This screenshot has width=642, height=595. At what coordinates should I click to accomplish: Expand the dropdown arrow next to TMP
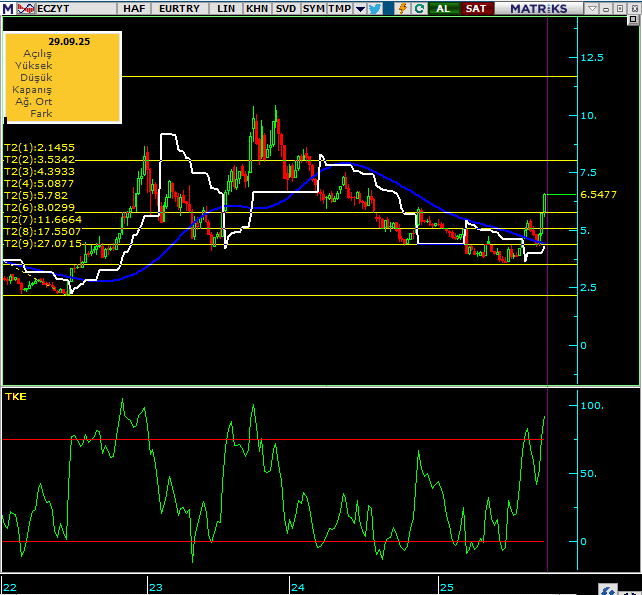coord(360,9)
